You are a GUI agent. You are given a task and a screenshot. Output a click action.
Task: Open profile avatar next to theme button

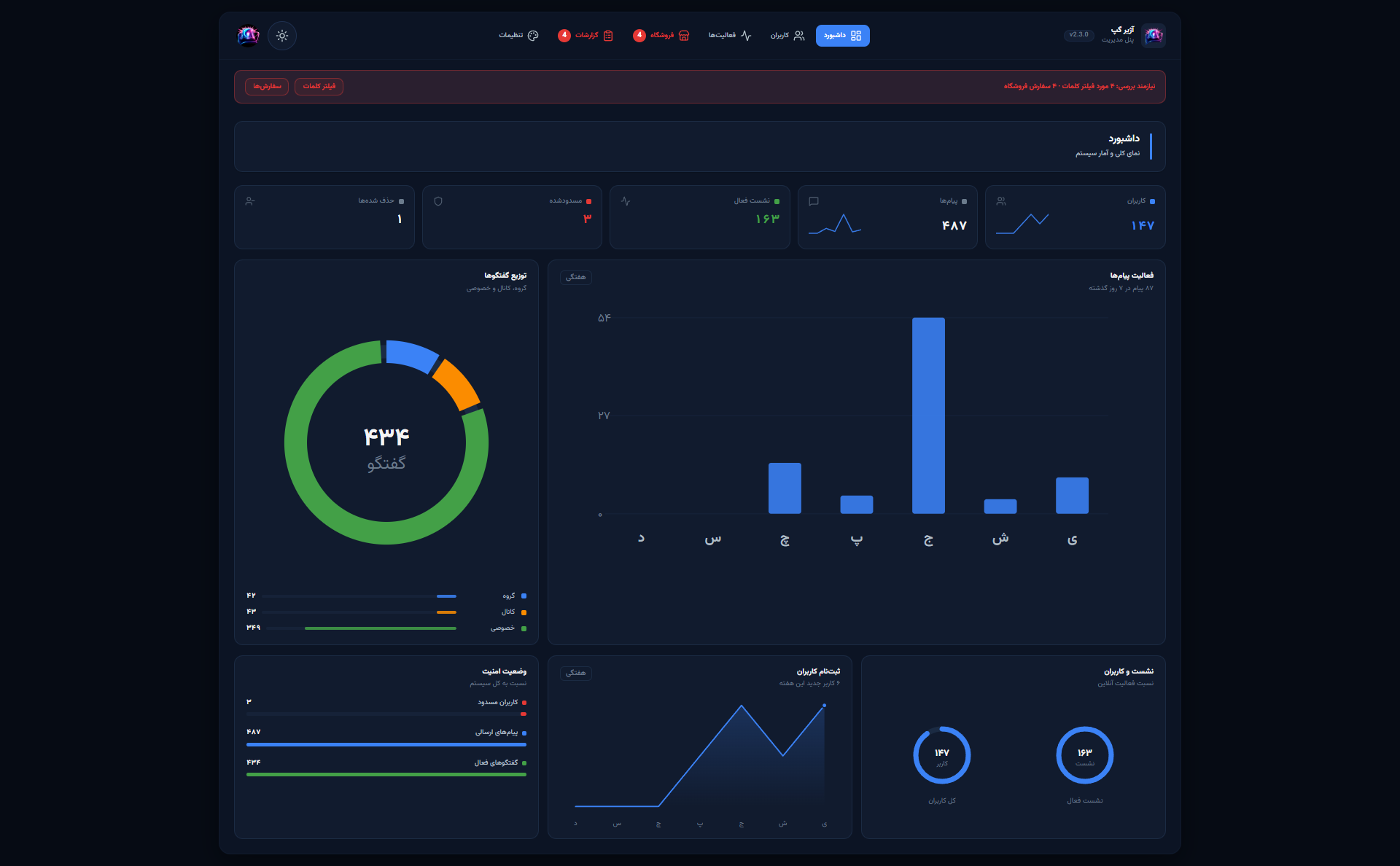click(x=248, y=36)
